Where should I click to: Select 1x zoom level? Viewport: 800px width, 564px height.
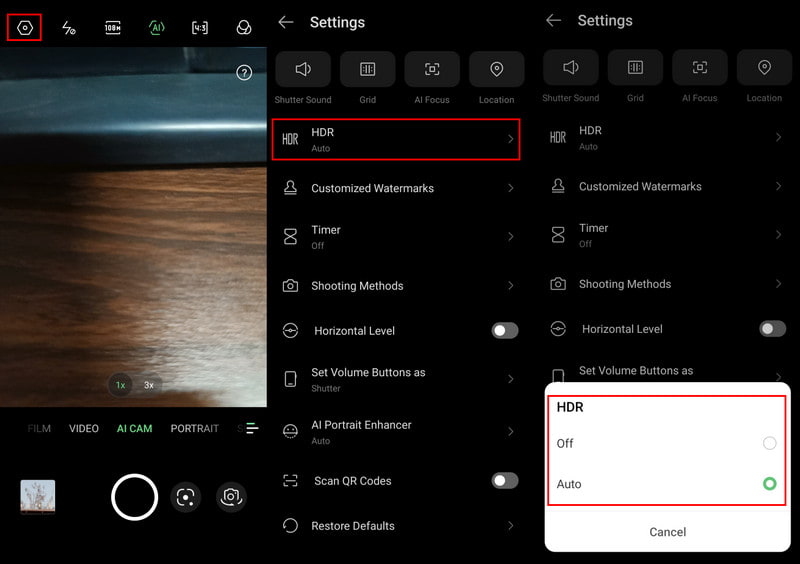tap(120, 385)
